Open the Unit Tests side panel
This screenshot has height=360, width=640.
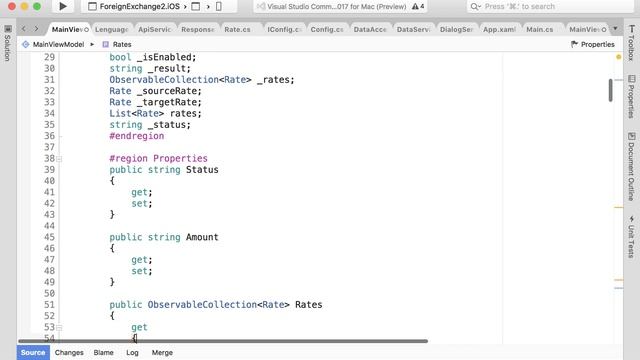[x=631, y=237]
